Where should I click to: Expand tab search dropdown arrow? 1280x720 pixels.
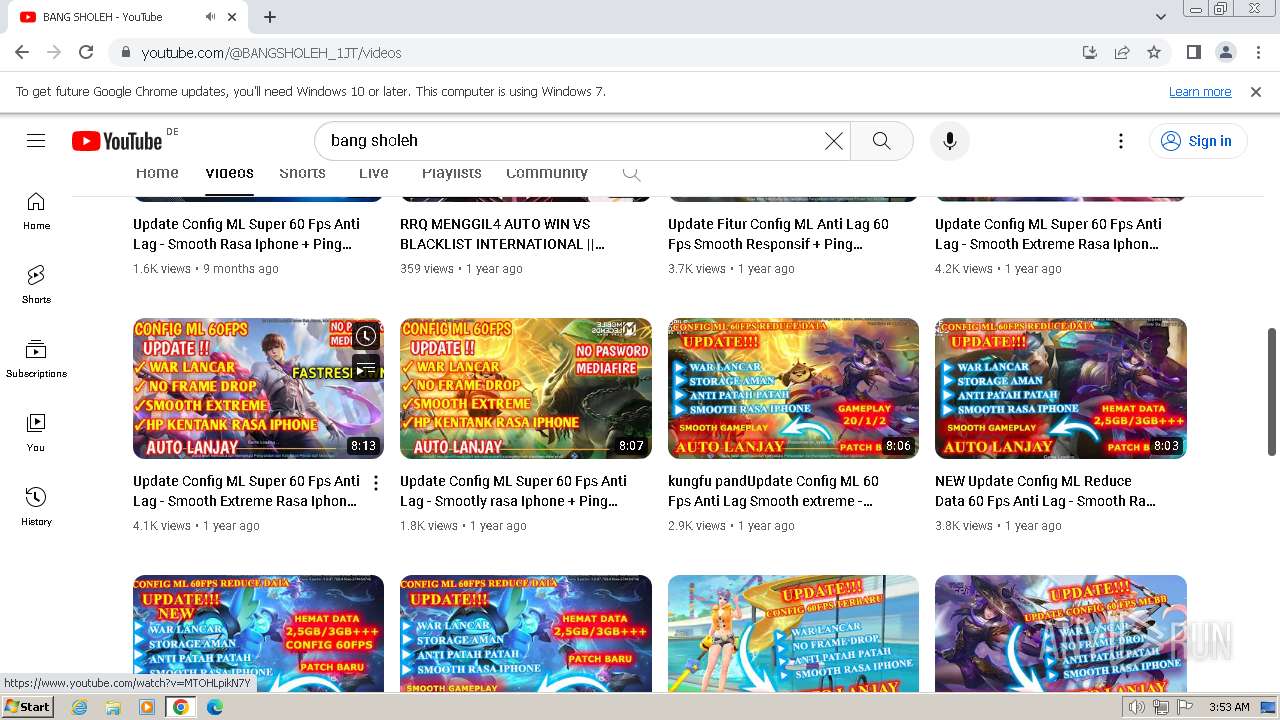click(1161, 17)
